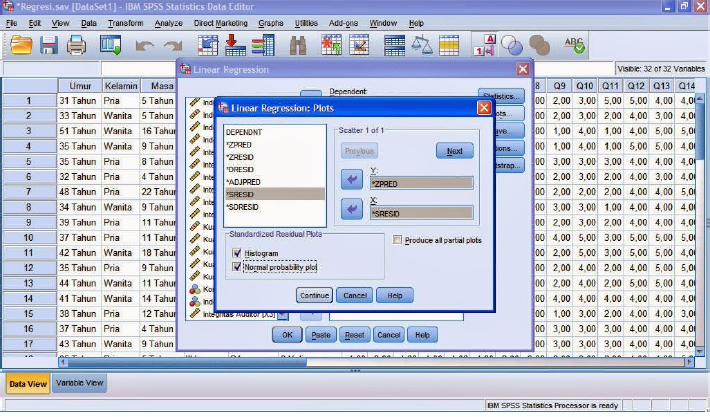
Task: Click the Save file icon in toolbar
Action: [49, 45]
